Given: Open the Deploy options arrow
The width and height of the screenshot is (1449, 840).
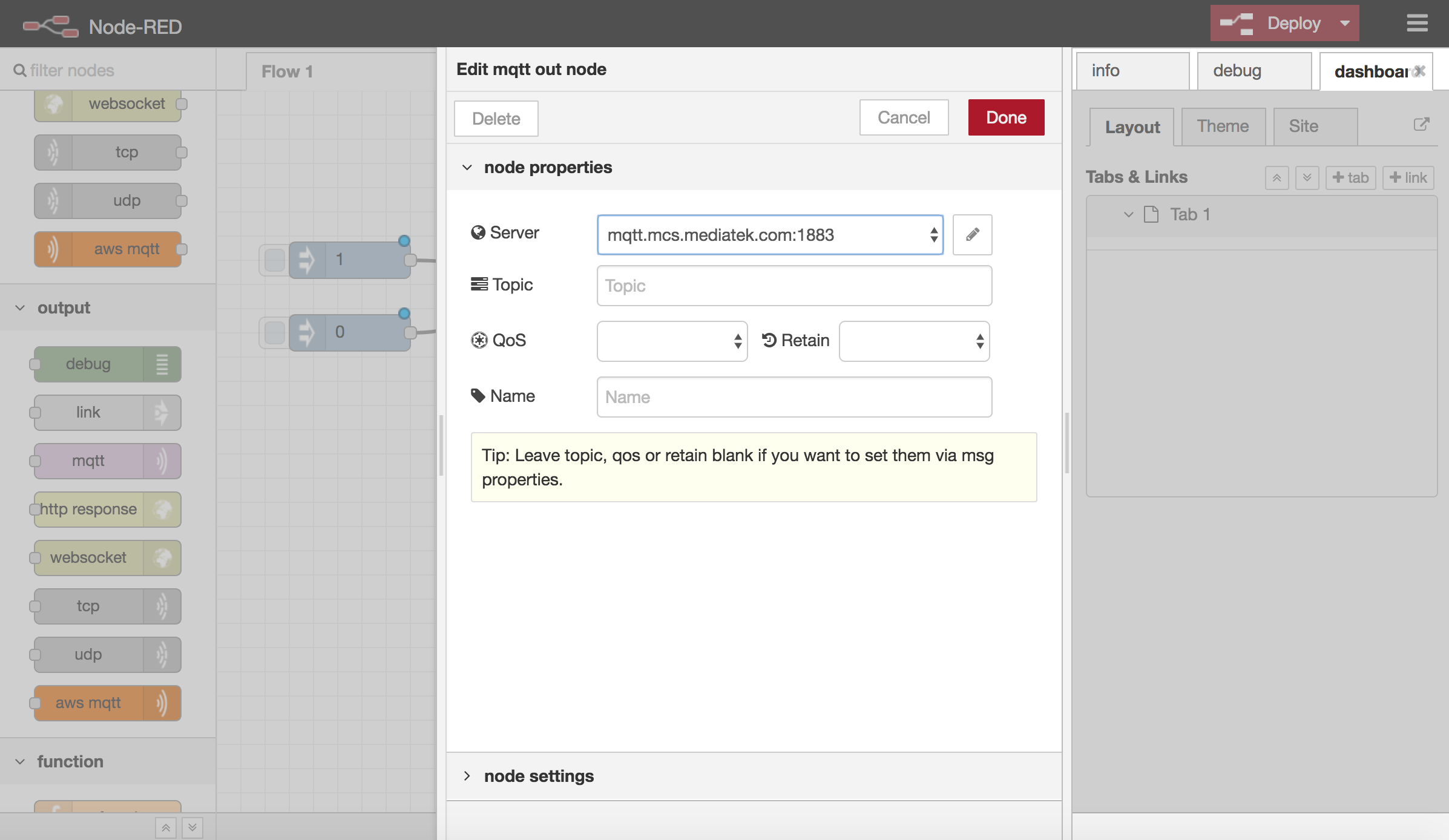Looking at the screenshot, I should pos(1344,24).
